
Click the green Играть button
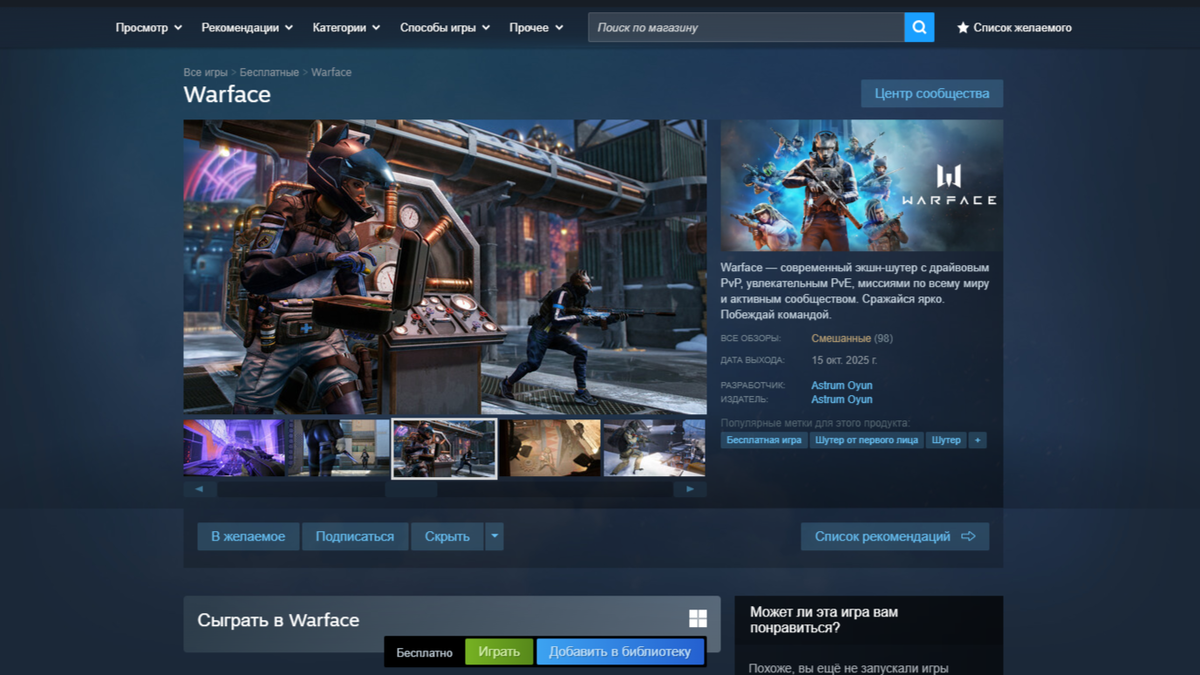click(499, 652)
